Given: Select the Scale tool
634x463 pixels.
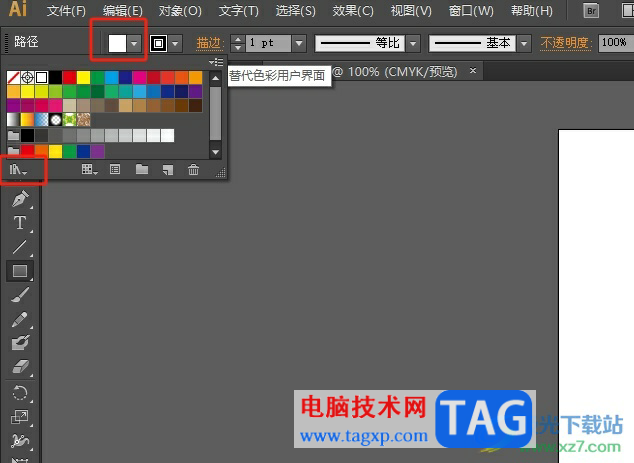Looking at the screenshot, I should click(x=19, y=417).
